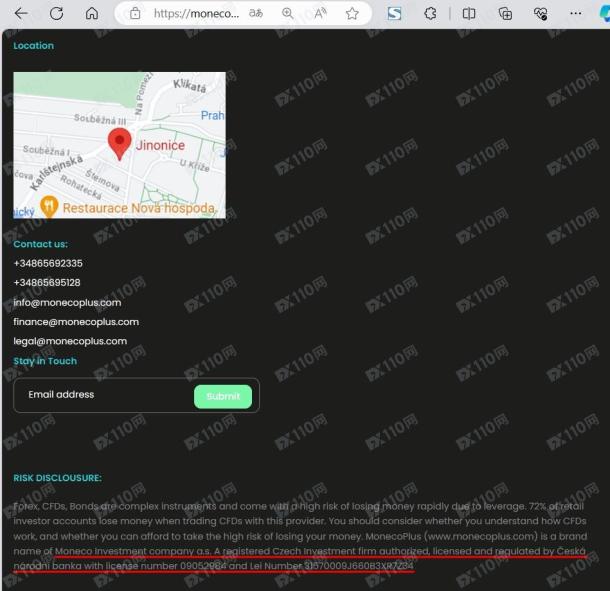610x591 pixels.
Task: View site information lock icon
Action: click(x=135, y=14)
